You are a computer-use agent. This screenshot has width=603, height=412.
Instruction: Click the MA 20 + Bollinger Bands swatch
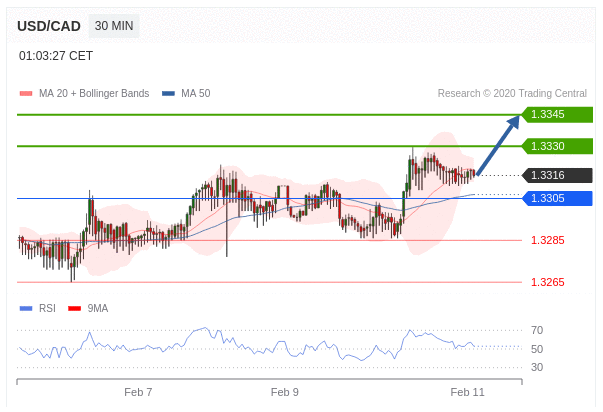pos(26,93)
